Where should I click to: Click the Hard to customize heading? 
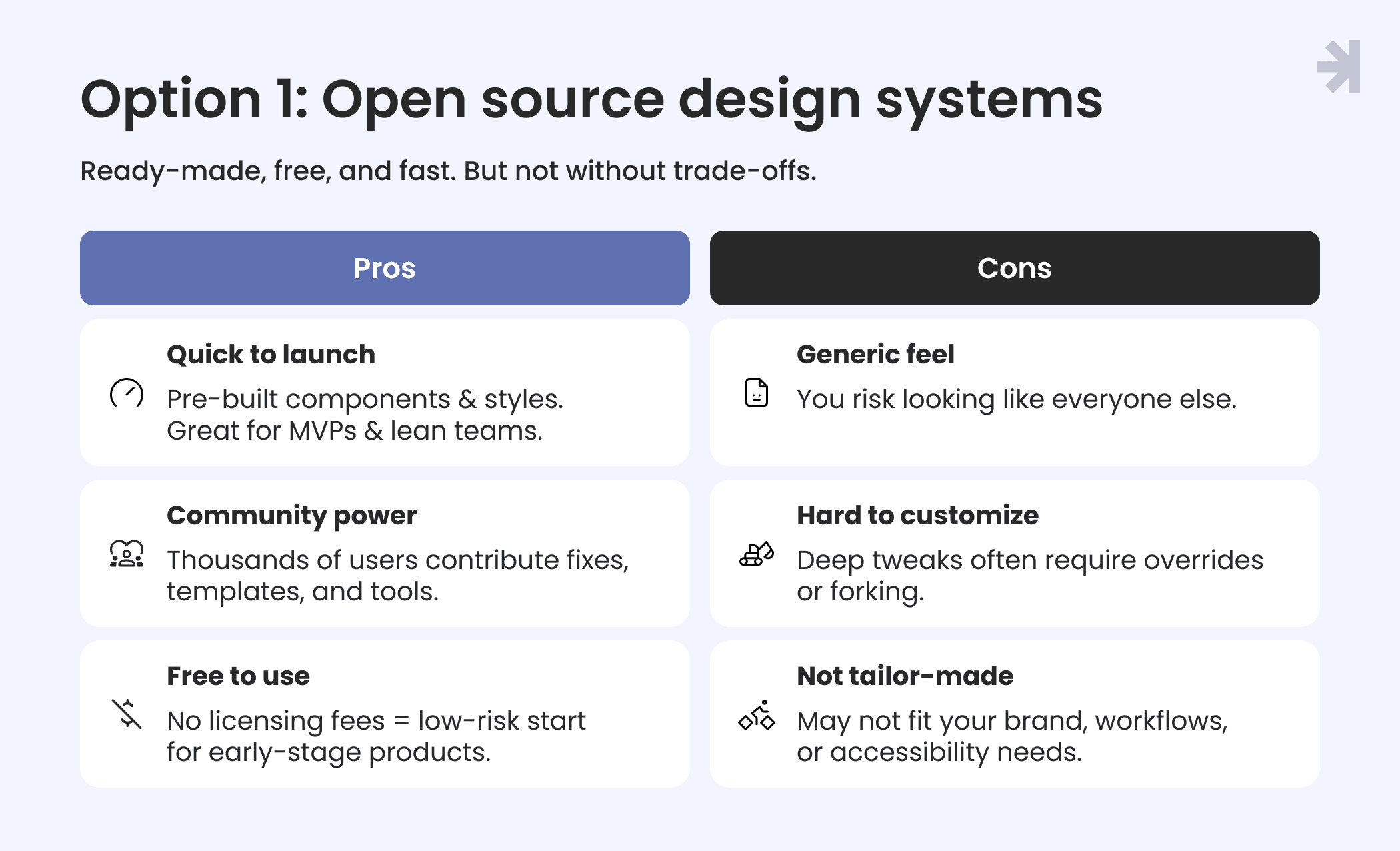[917, 515]
